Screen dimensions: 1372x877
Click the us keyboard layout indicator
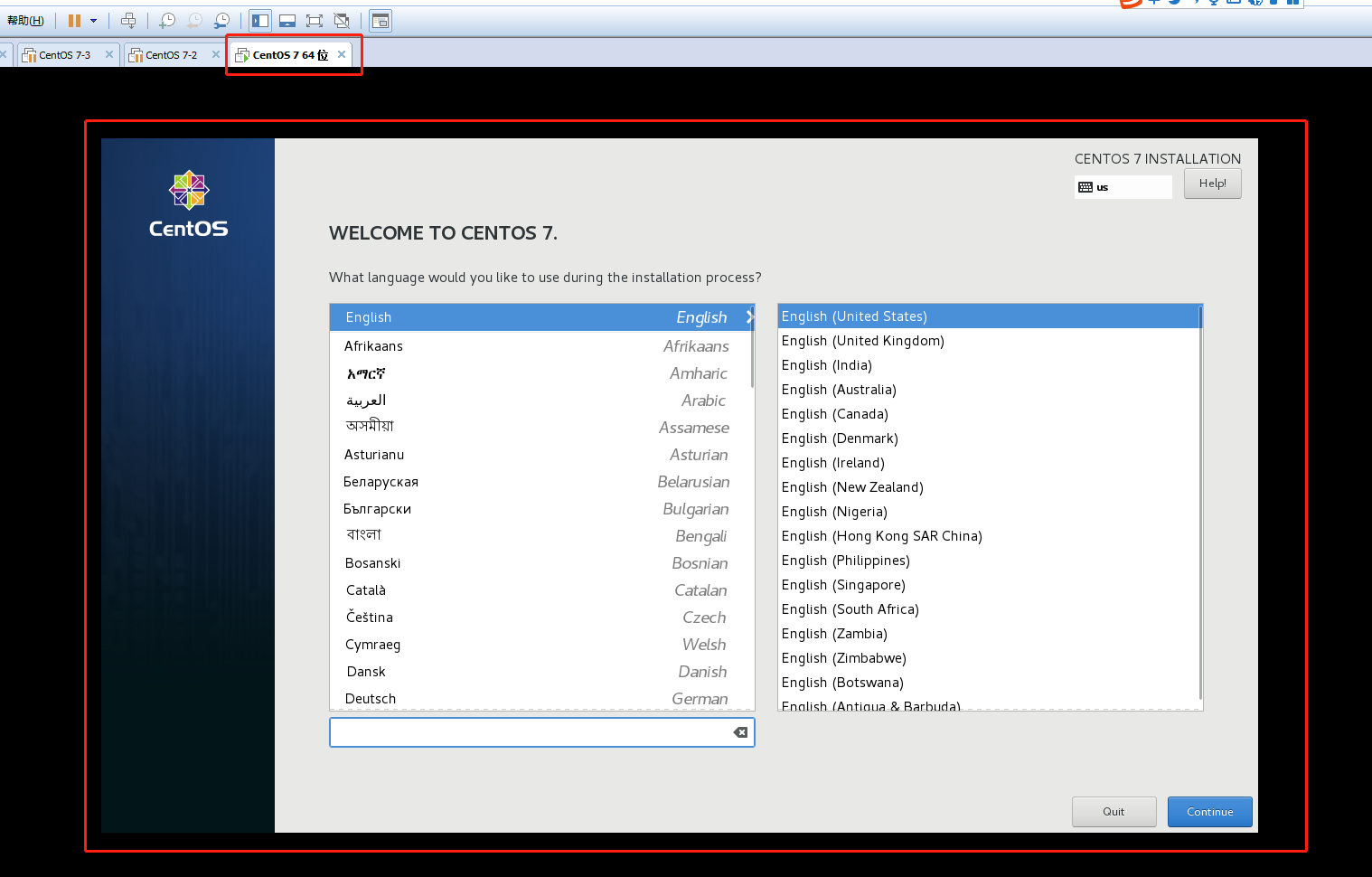click(1123, 187)
